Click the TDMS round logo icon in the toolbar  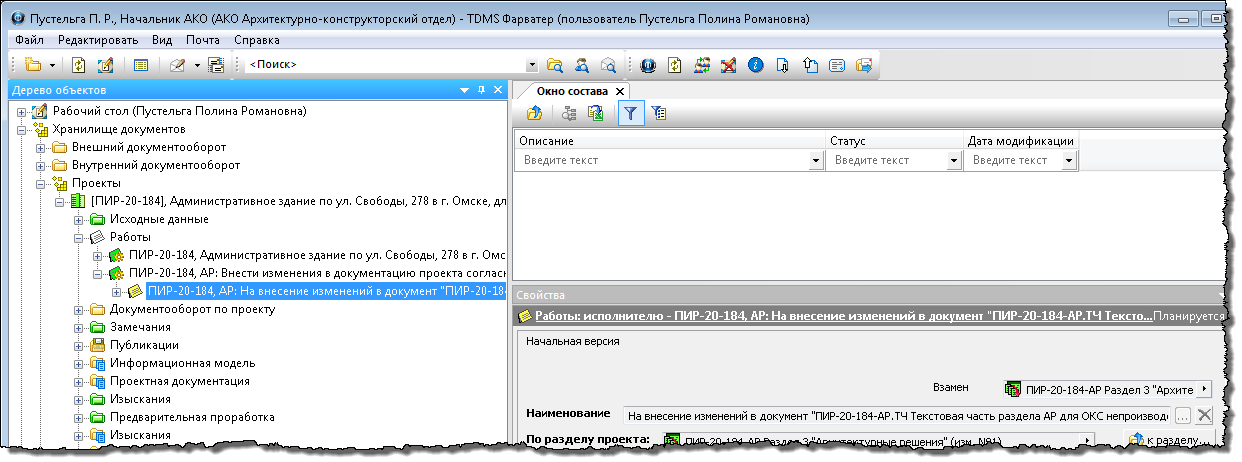coord(647,65)
